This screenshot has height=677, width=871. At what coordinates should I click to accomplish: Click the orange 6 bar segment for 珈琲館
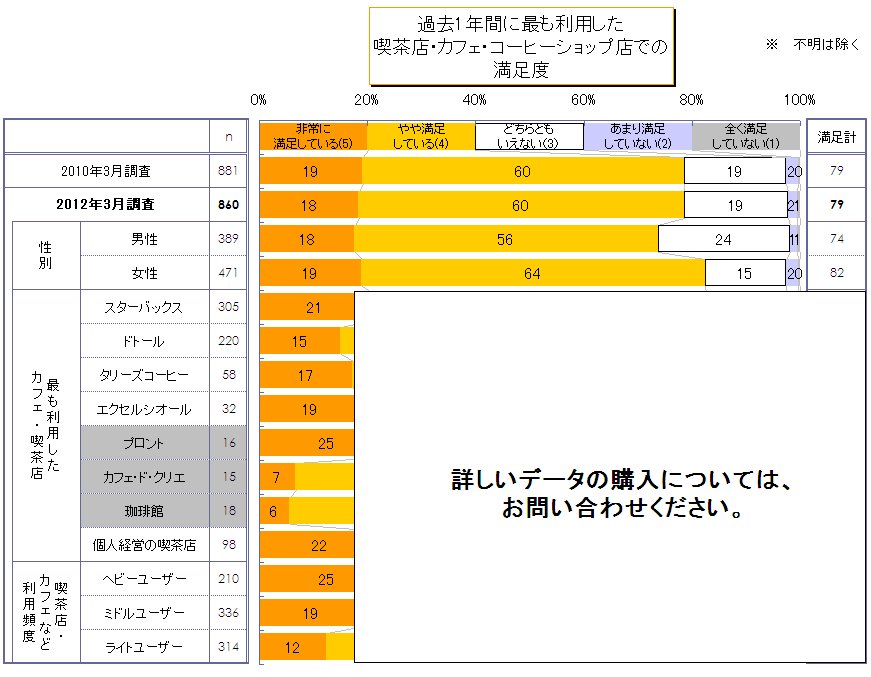274,511
